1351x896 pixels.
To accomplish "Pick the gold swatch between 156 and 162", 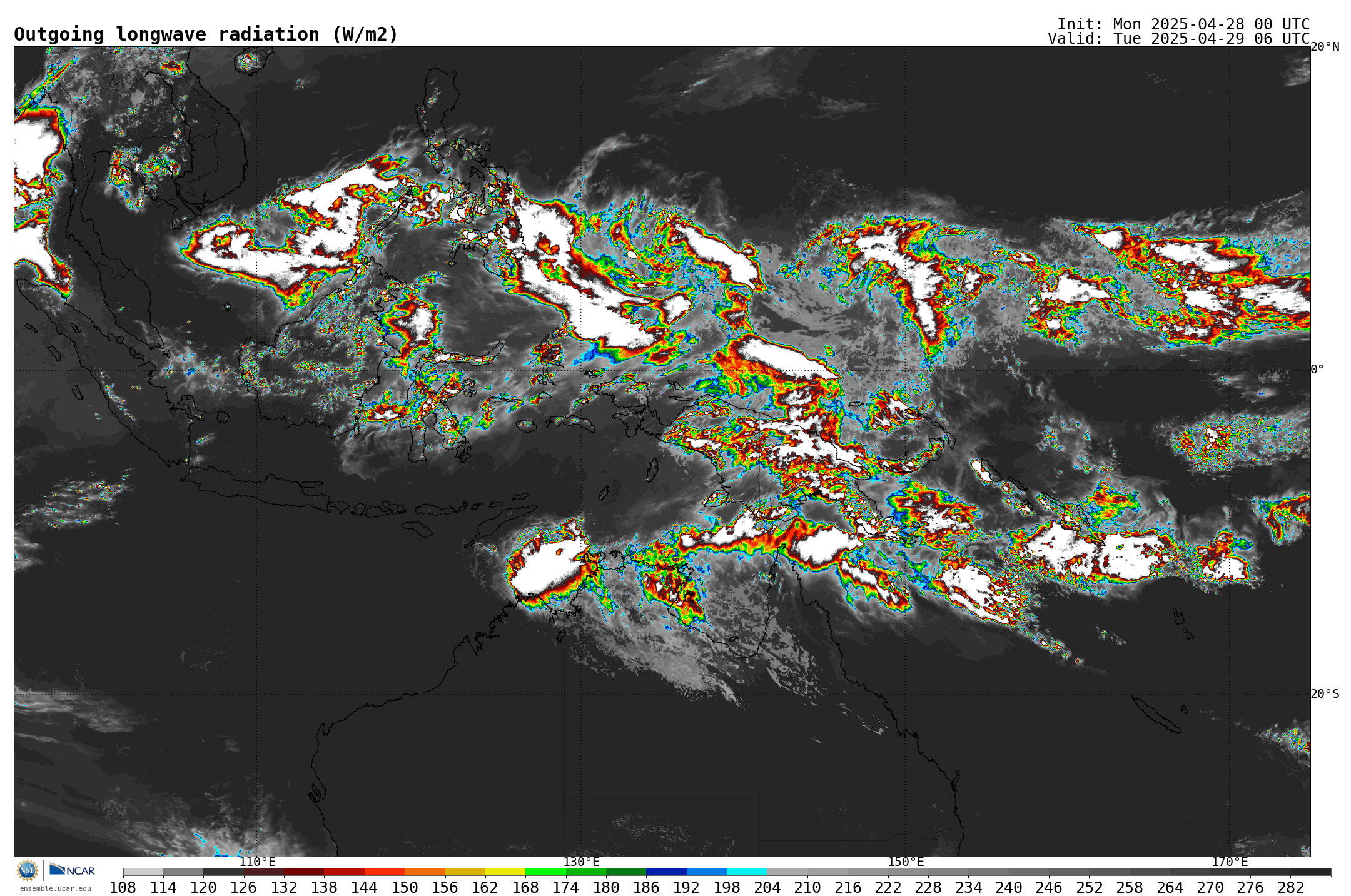I will click(x=465, y=872).
